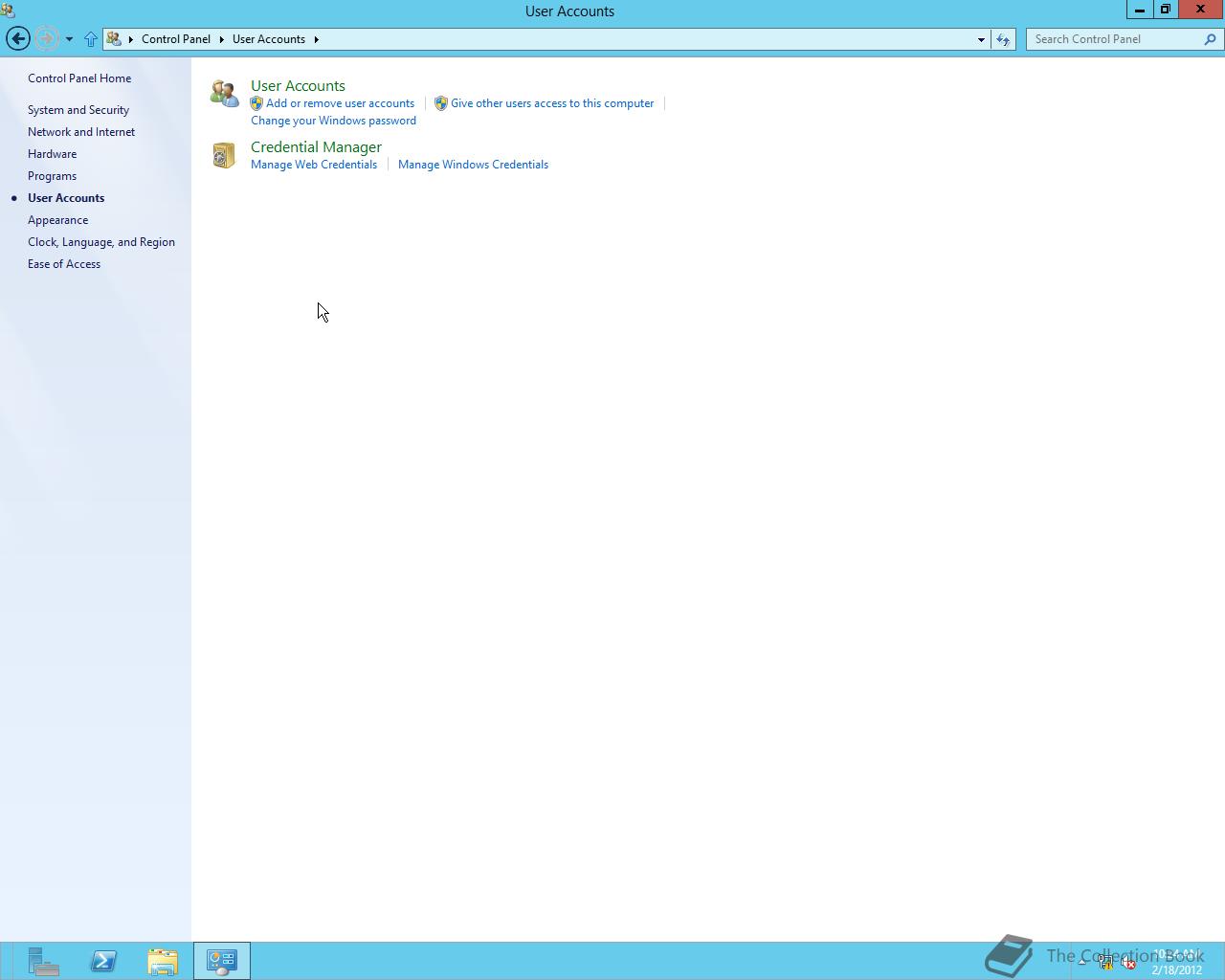
Task: Close the User Accounts window
Action: [1200, 9]
